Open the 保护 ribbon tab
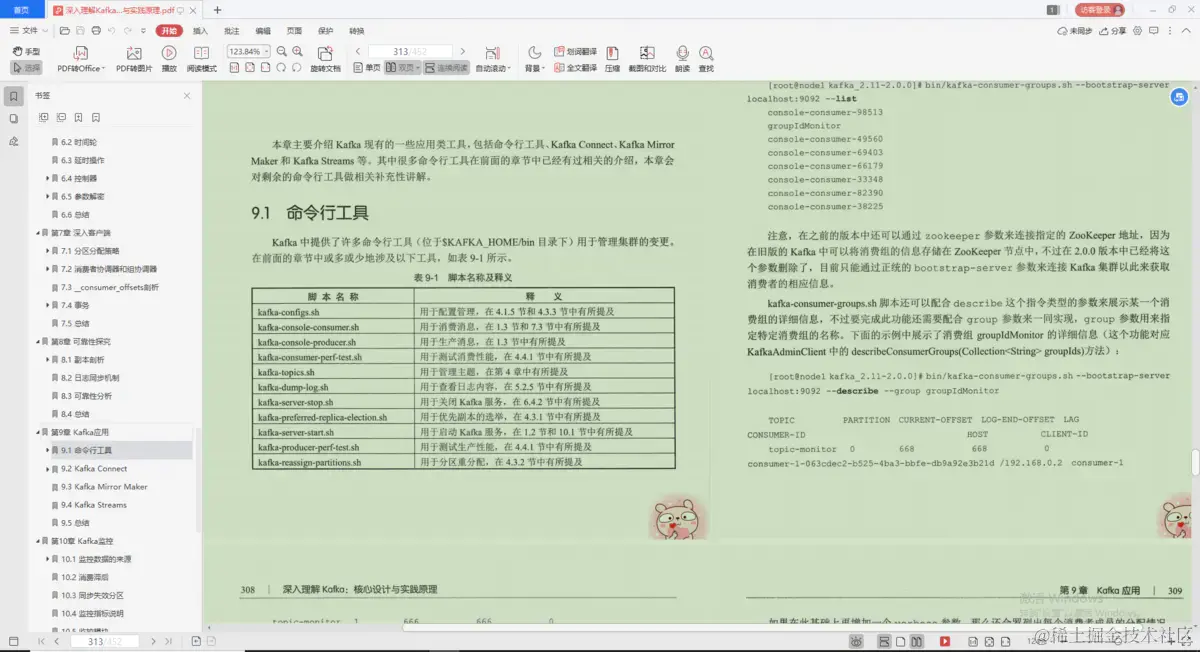This screenshot has width=1200, height=652. [325, 31]
